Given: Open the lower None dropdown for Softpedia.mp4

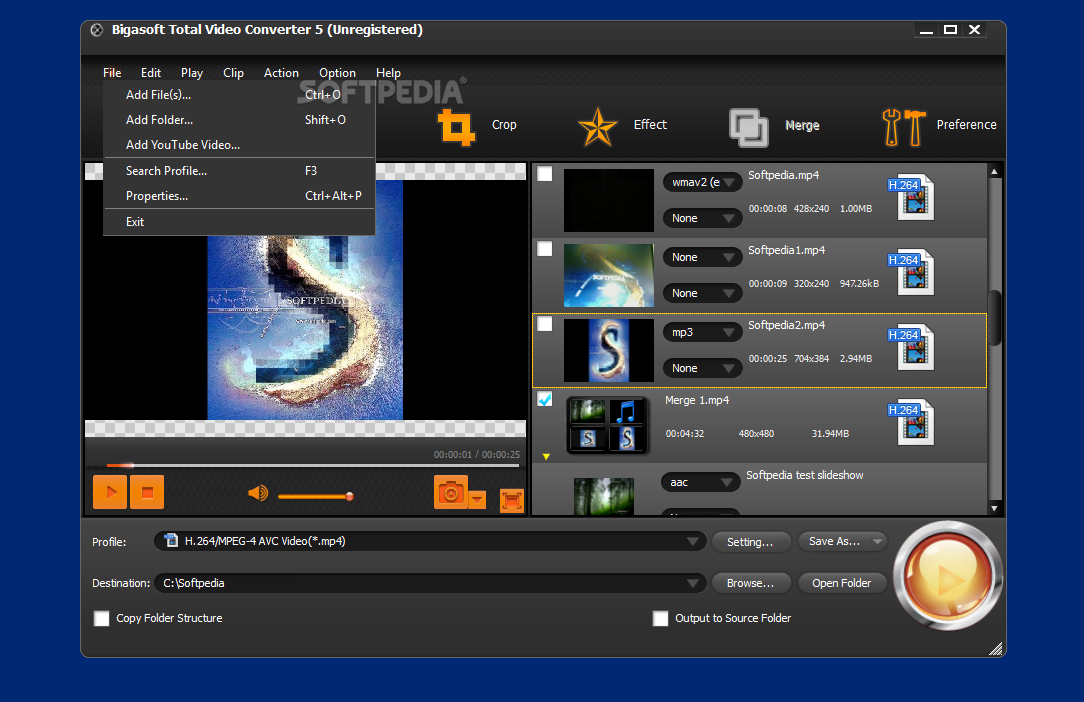Looking at the screenshot, I should pos(702,218).
